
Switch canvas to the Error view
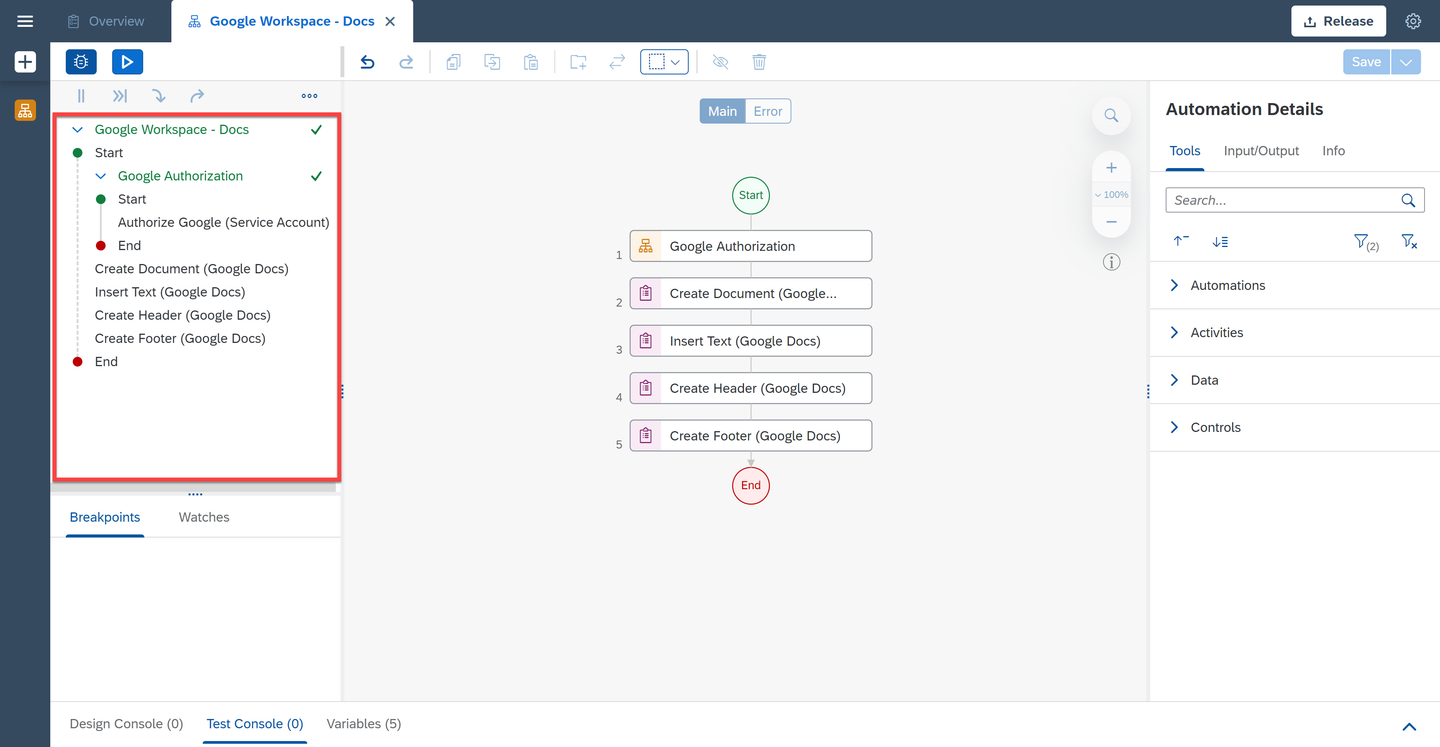pos(768,111)
